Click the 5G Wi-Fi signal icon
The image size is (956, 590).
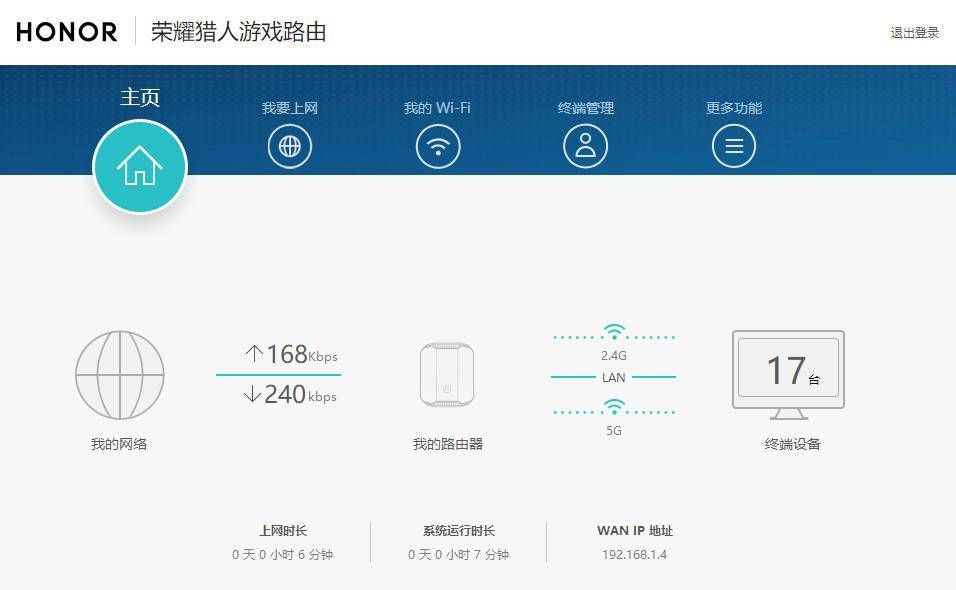click(x=614, y=407)
